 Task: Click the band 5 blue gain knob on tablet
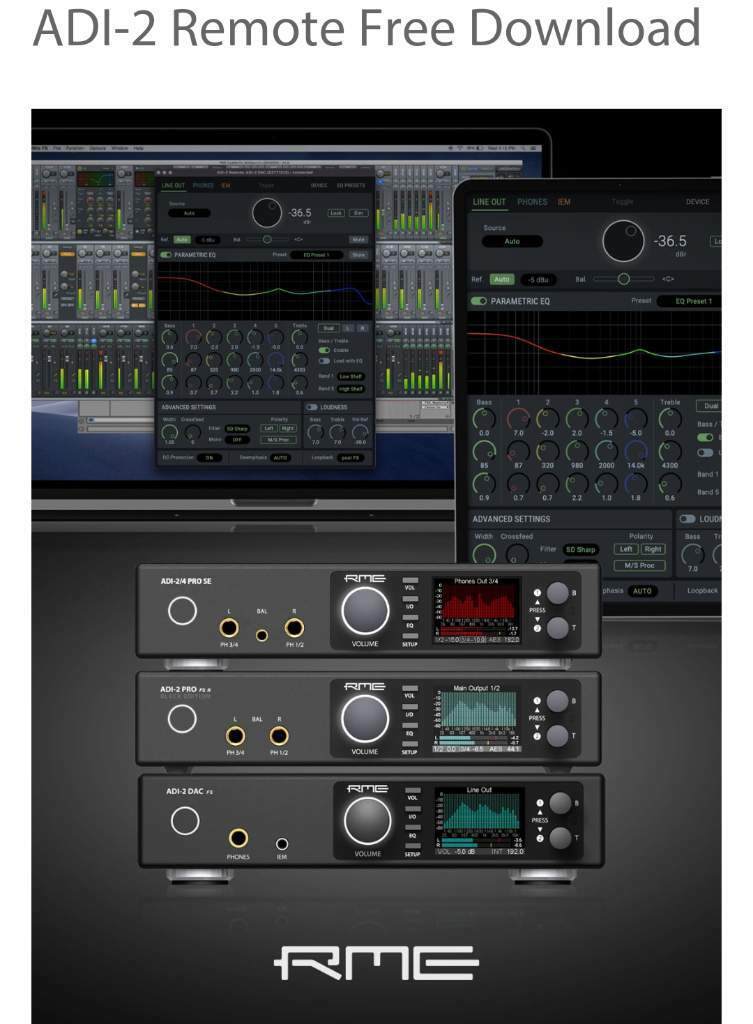point(635,419)
